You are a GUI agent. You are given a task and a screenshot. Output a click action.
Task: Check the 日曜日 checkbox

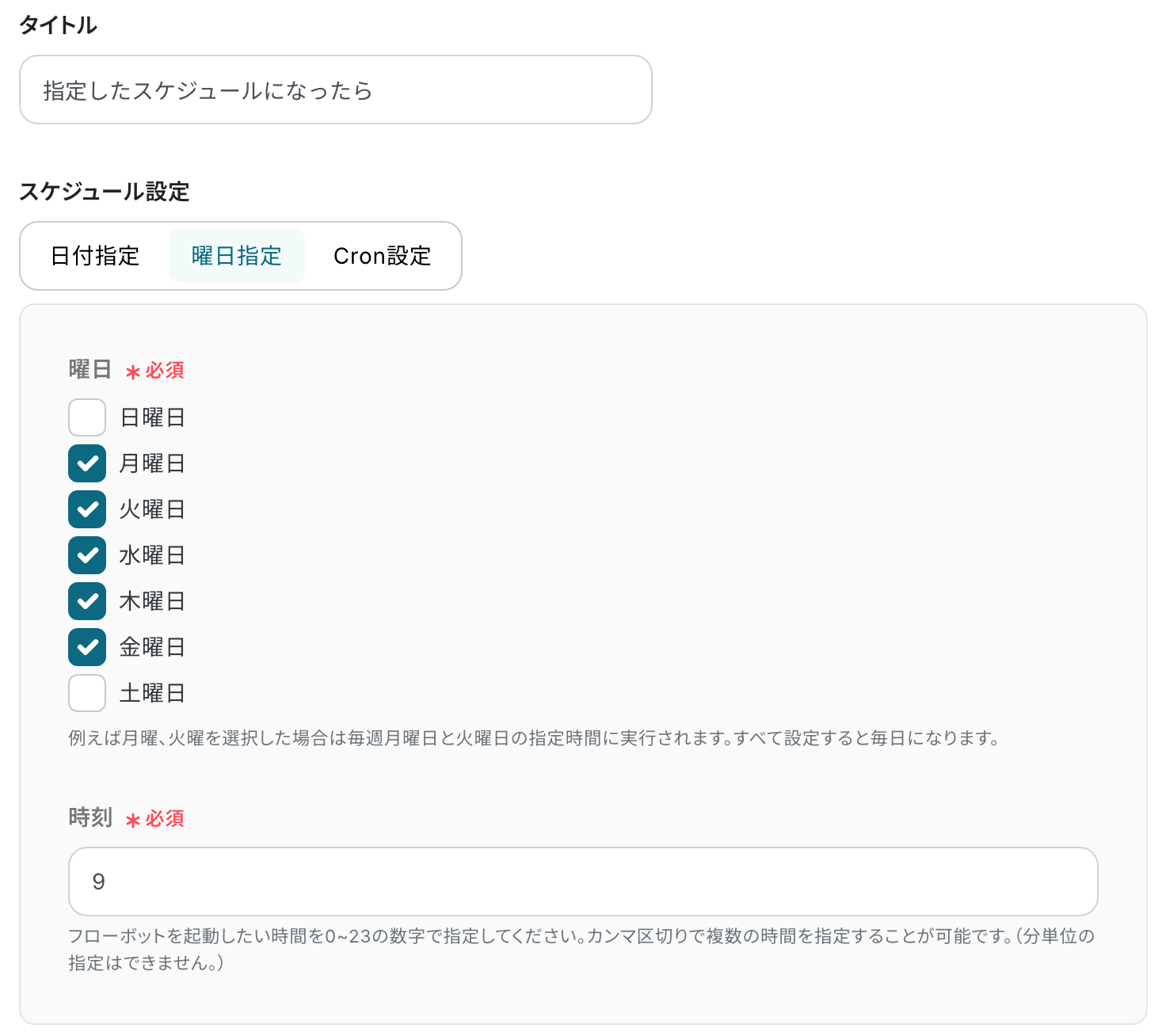pos(87,417)
